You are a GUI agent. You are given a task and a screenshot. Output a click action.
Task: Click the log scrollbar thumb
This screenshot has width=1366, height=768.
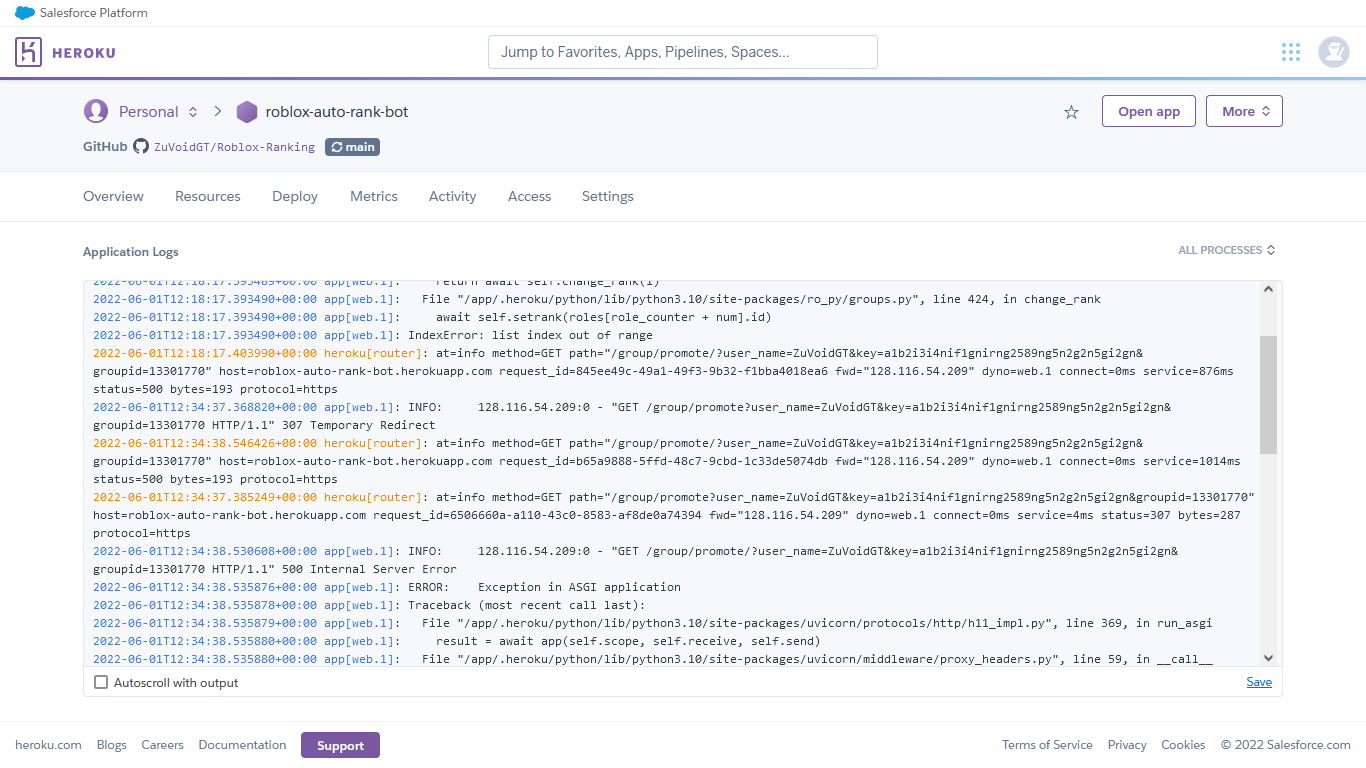pos(1269,395)
